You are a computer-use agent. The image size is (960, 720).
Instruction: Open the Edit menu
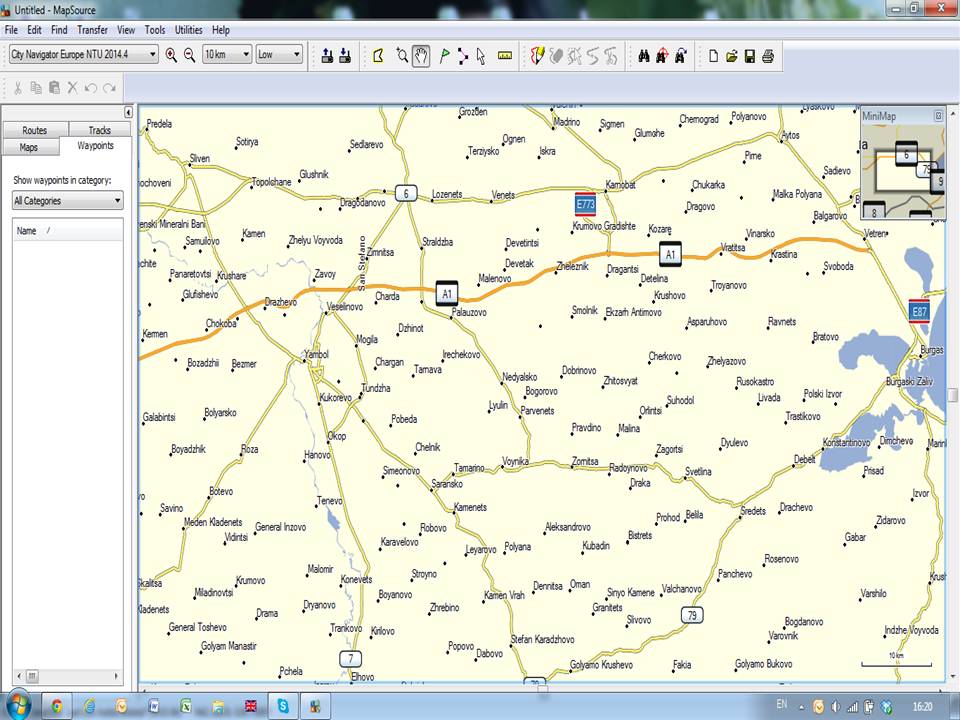pyautogui.click(x=34, y=29)
